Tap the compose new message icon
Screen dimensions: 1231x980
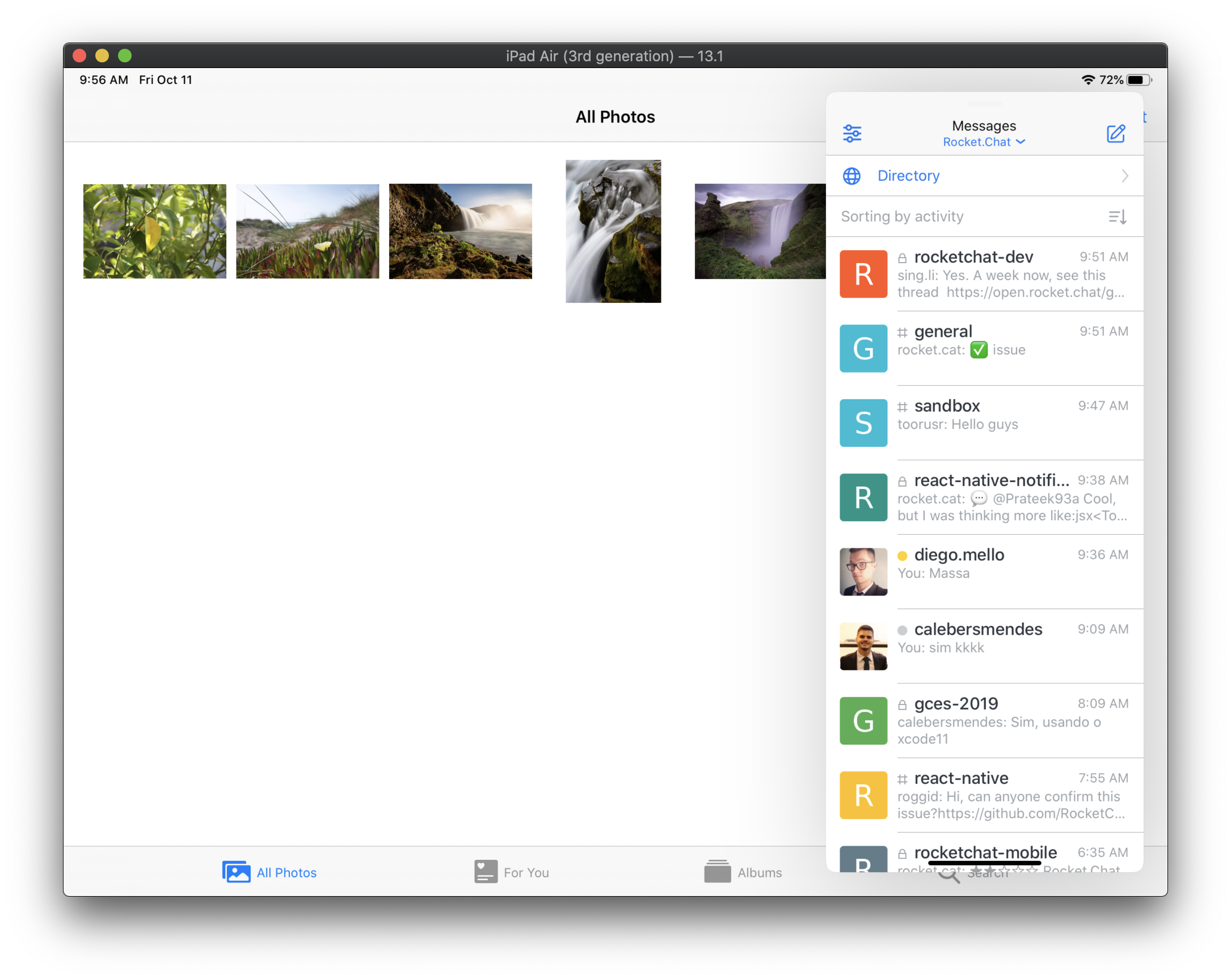(x=1115, y=133)
